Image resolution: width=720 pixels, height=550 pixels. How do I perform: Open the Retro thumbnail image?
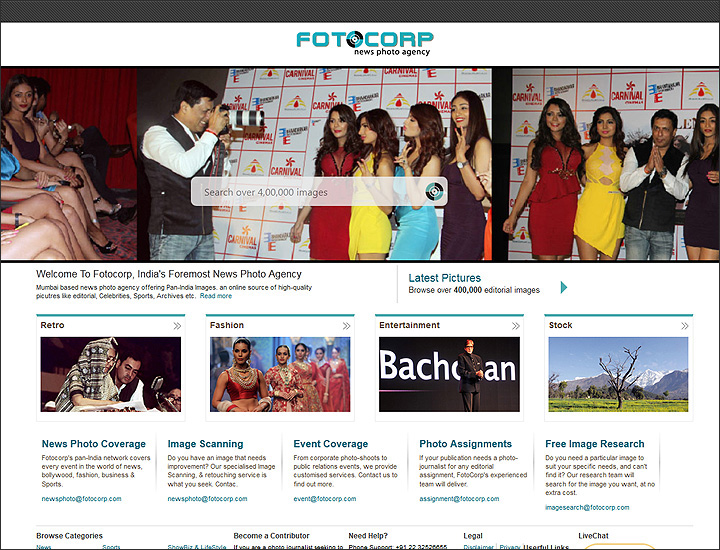point(111,374)
